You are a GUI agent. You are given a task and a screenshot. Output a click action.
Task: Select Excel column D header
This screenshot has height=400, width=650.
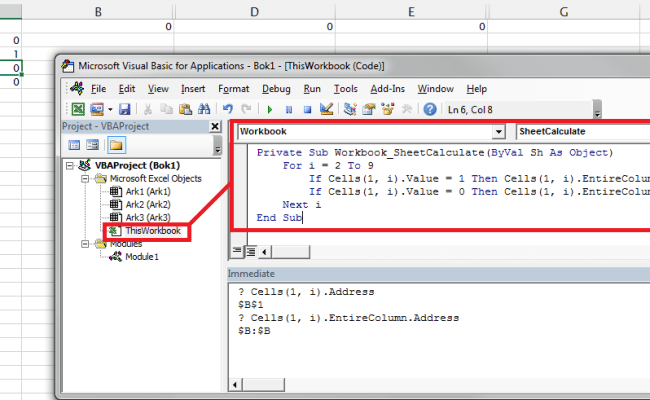tap(255, 11)
